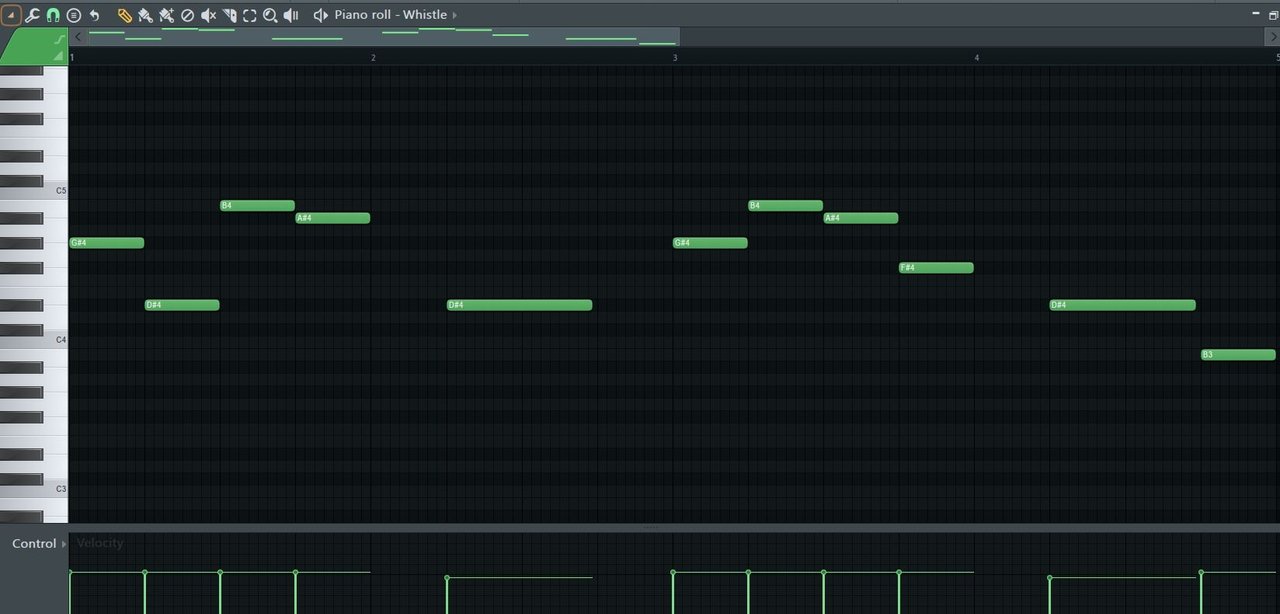Click the faint Velocity label
1280x614 pixels.
[100, 543]
